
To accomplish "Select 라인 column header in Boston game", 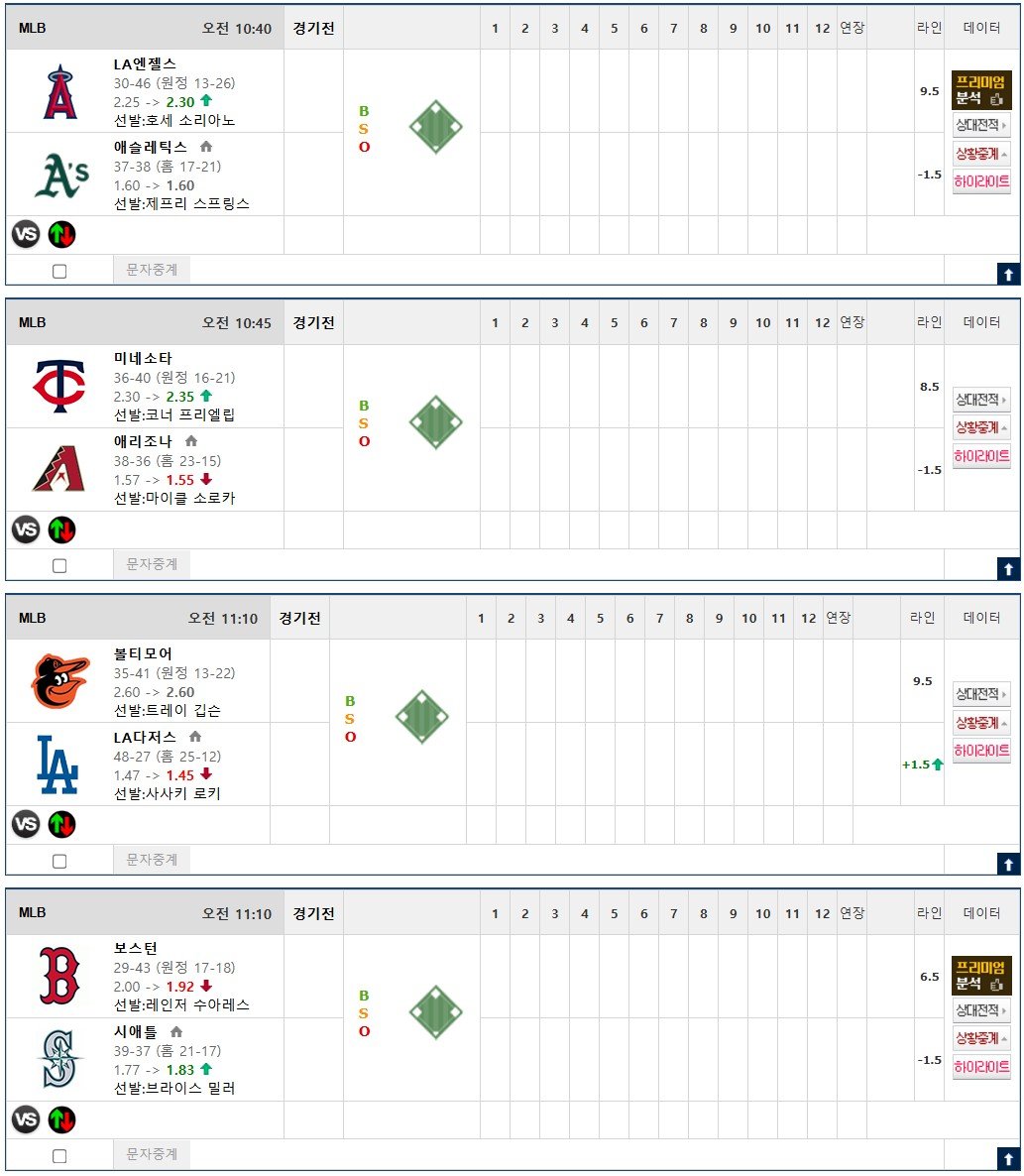I will tap(929, 913).
